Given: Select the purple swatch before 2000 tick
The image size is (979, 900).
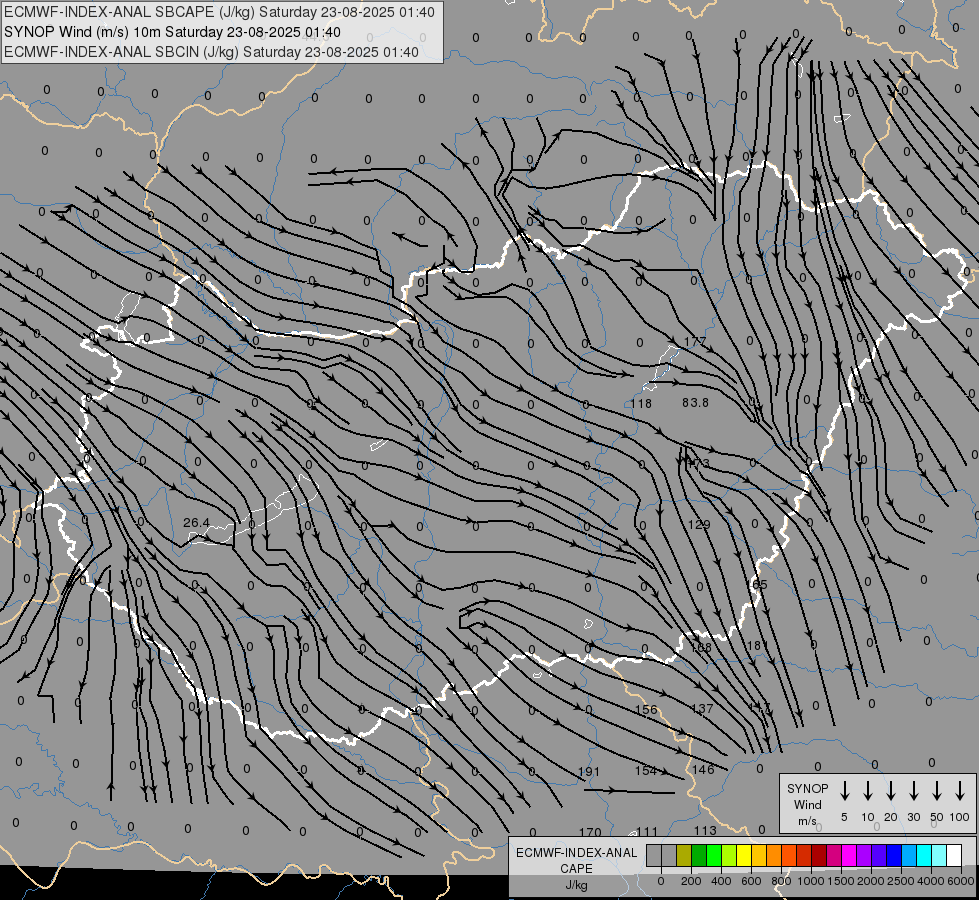Looking at the screenshot, I should 863,855.
